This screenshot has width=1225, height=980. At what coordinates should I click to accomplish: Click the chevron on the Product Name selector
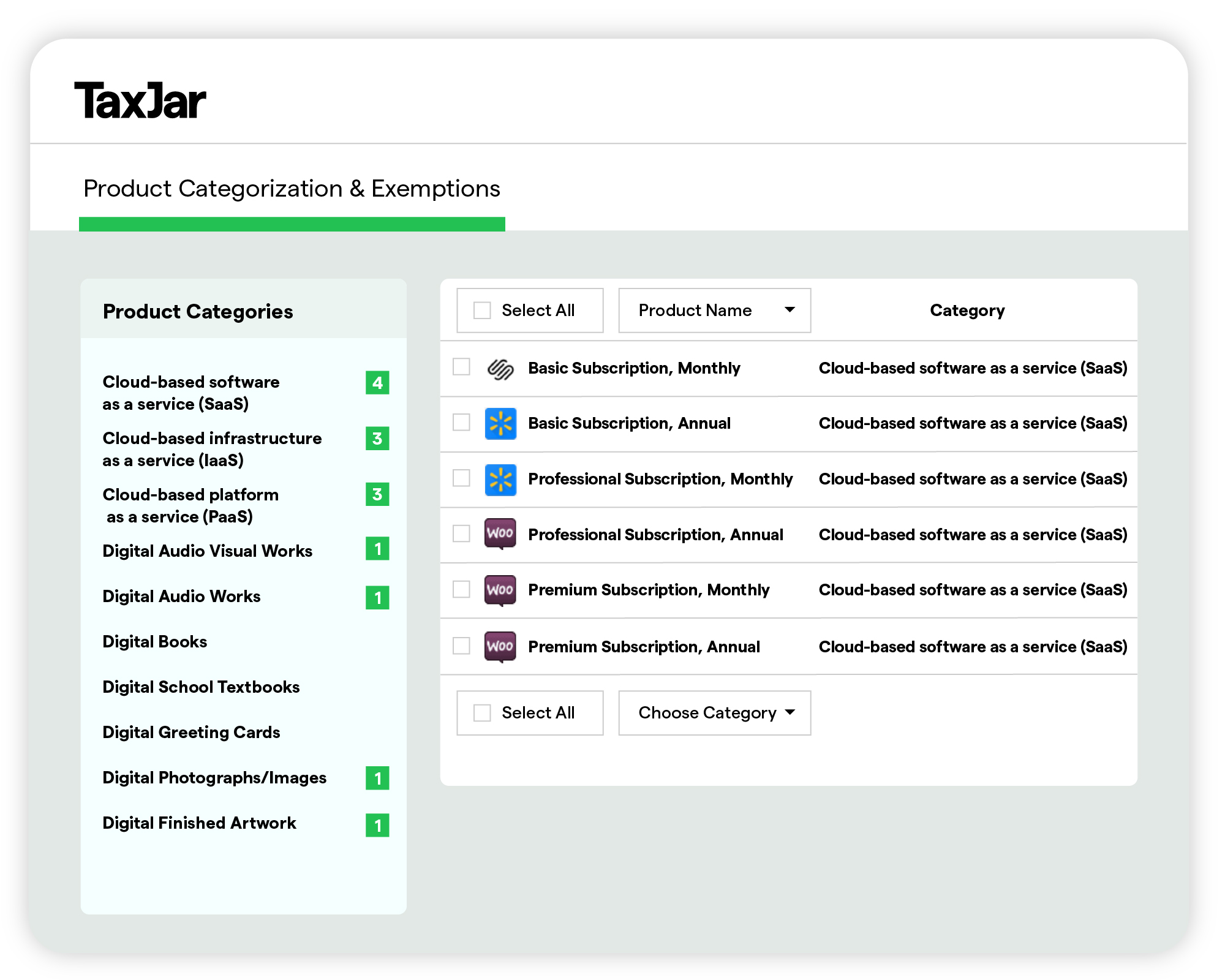791,310
